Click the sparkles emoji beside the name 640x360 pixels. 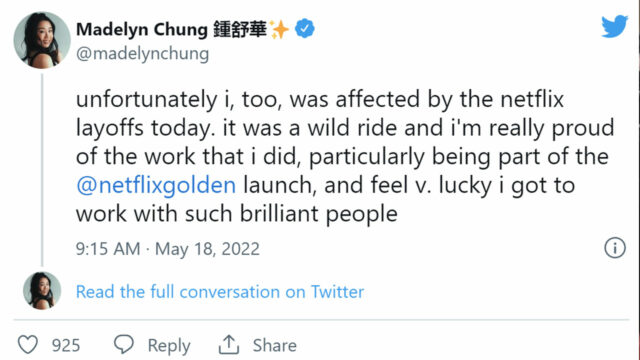point(279,29)
